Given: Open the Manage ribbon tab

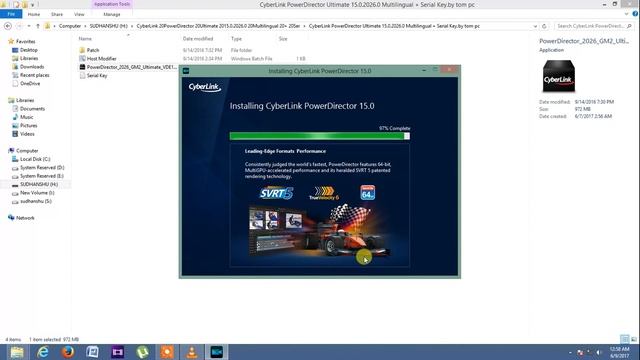Looking at the screenshot, I should 111,14.
